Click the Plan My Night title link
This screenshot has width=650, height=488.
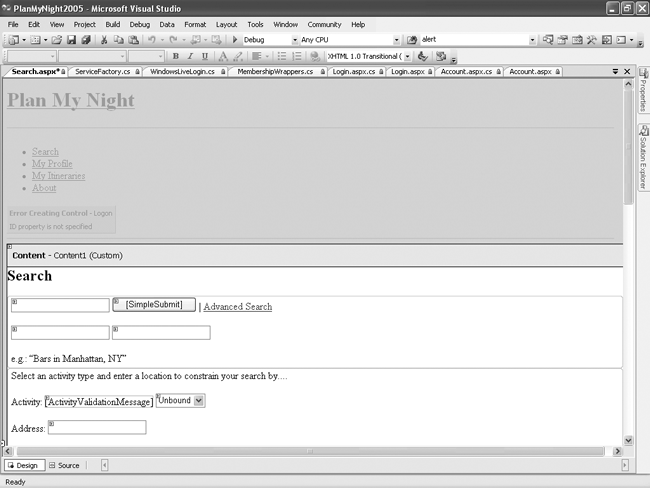[x=71, y=100]
